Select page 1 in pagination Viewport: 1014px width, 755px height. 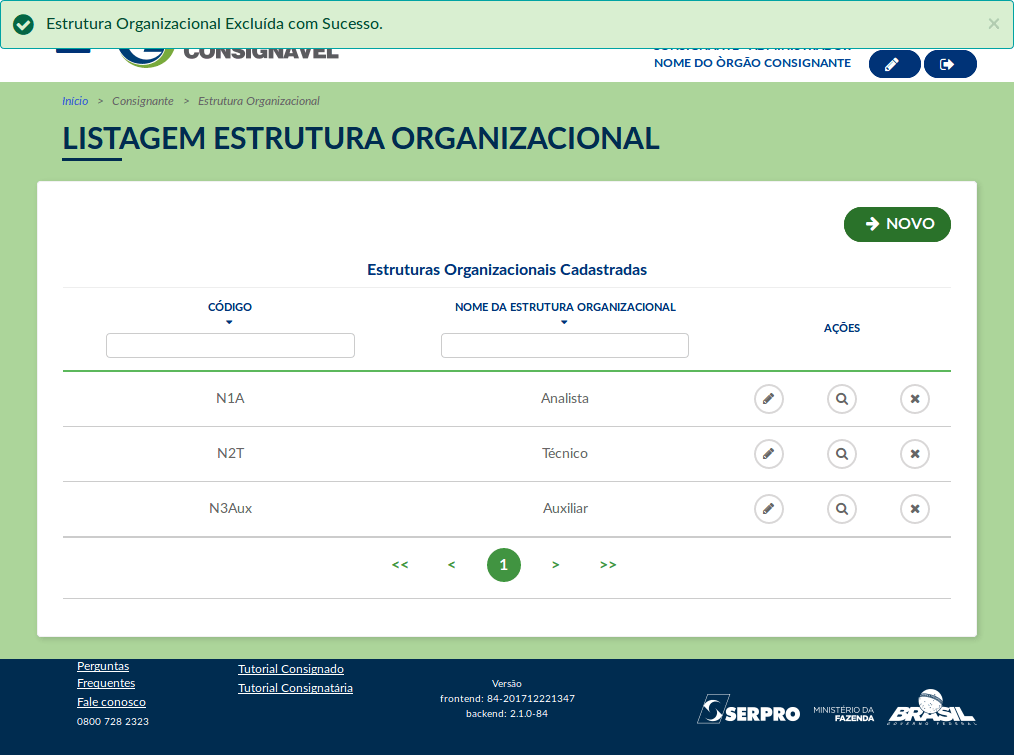click(x=504, y=565)
